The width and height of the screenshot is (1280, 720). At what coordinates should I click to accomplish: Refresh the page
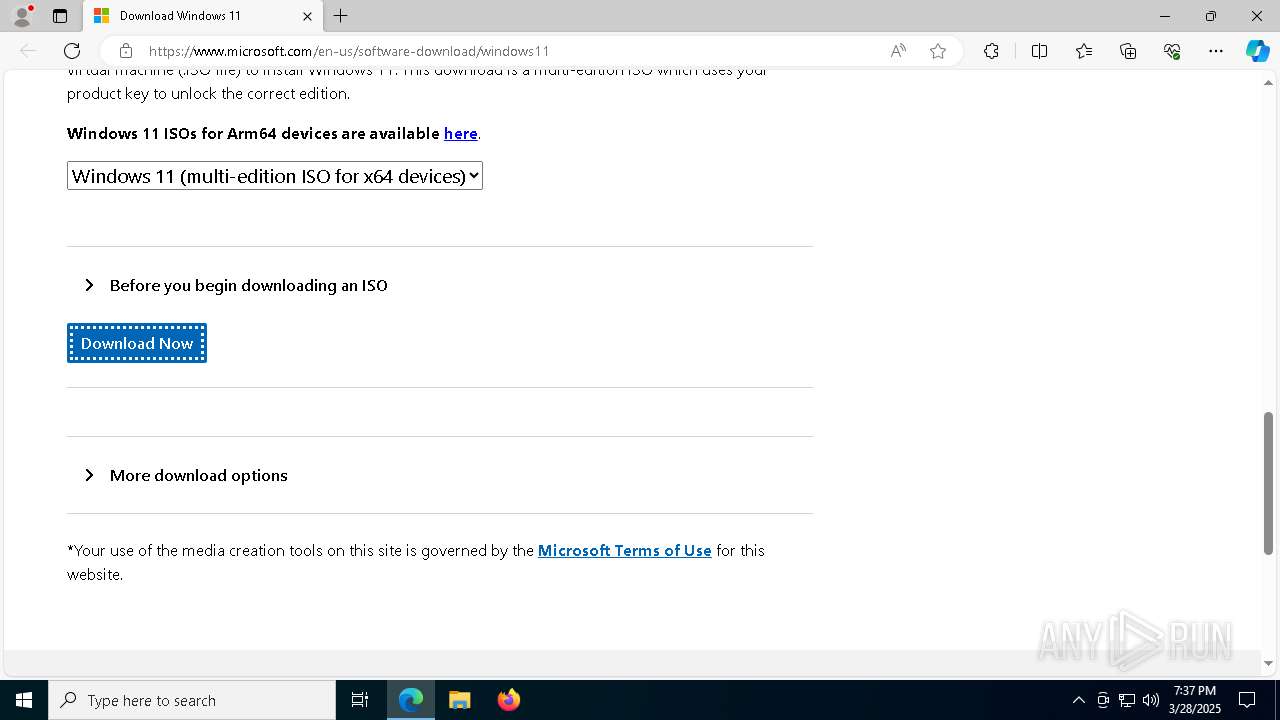click(x=72, y=51)
